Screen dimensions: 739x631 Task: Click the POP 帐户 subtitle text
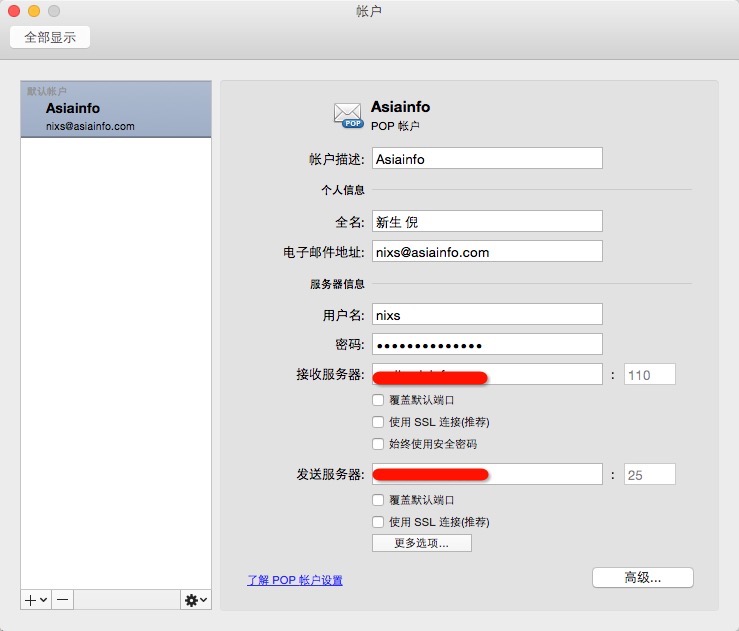395,126
